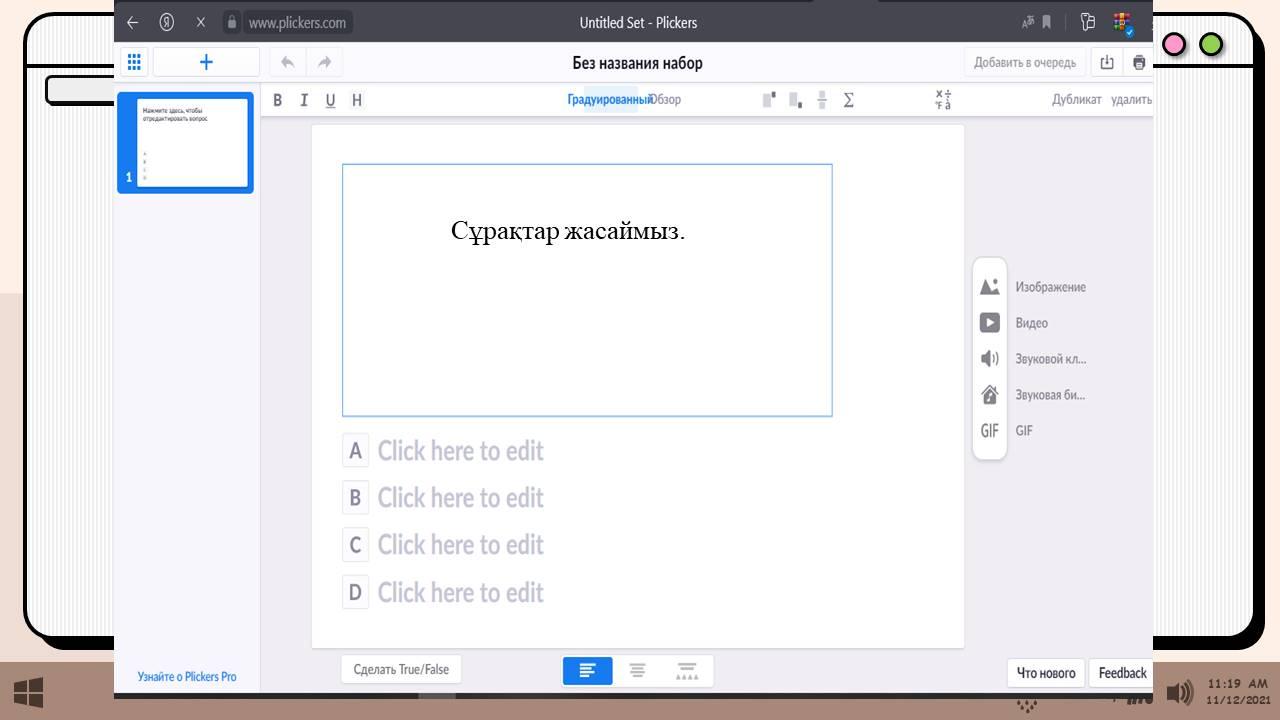
Task: Open the Feedback button
Action: pos(1122,673)
